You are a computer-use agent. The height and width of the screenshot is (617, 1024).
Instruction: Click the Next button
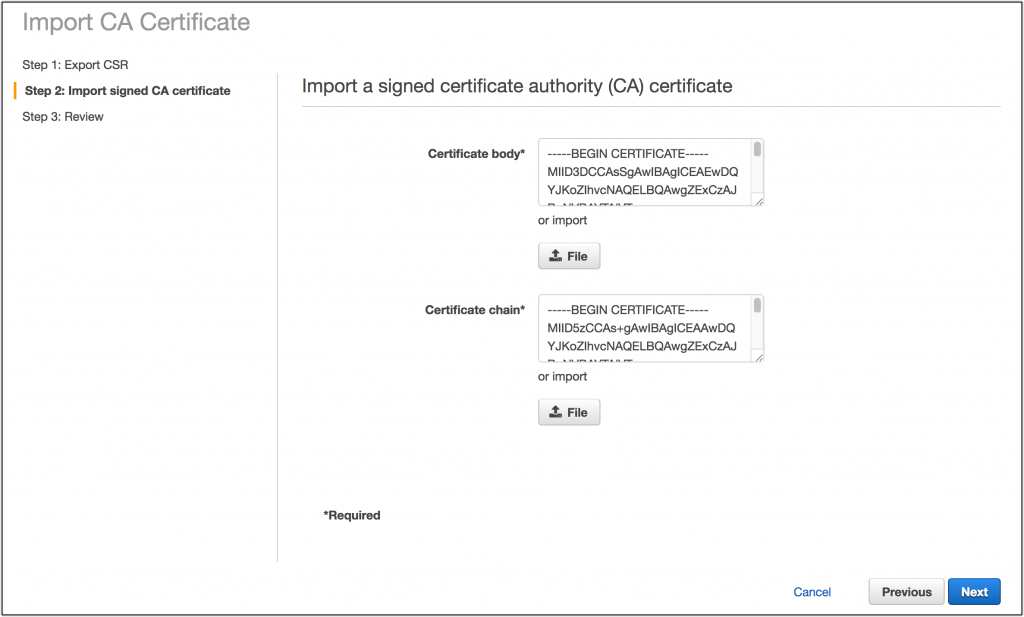point(974,592)
